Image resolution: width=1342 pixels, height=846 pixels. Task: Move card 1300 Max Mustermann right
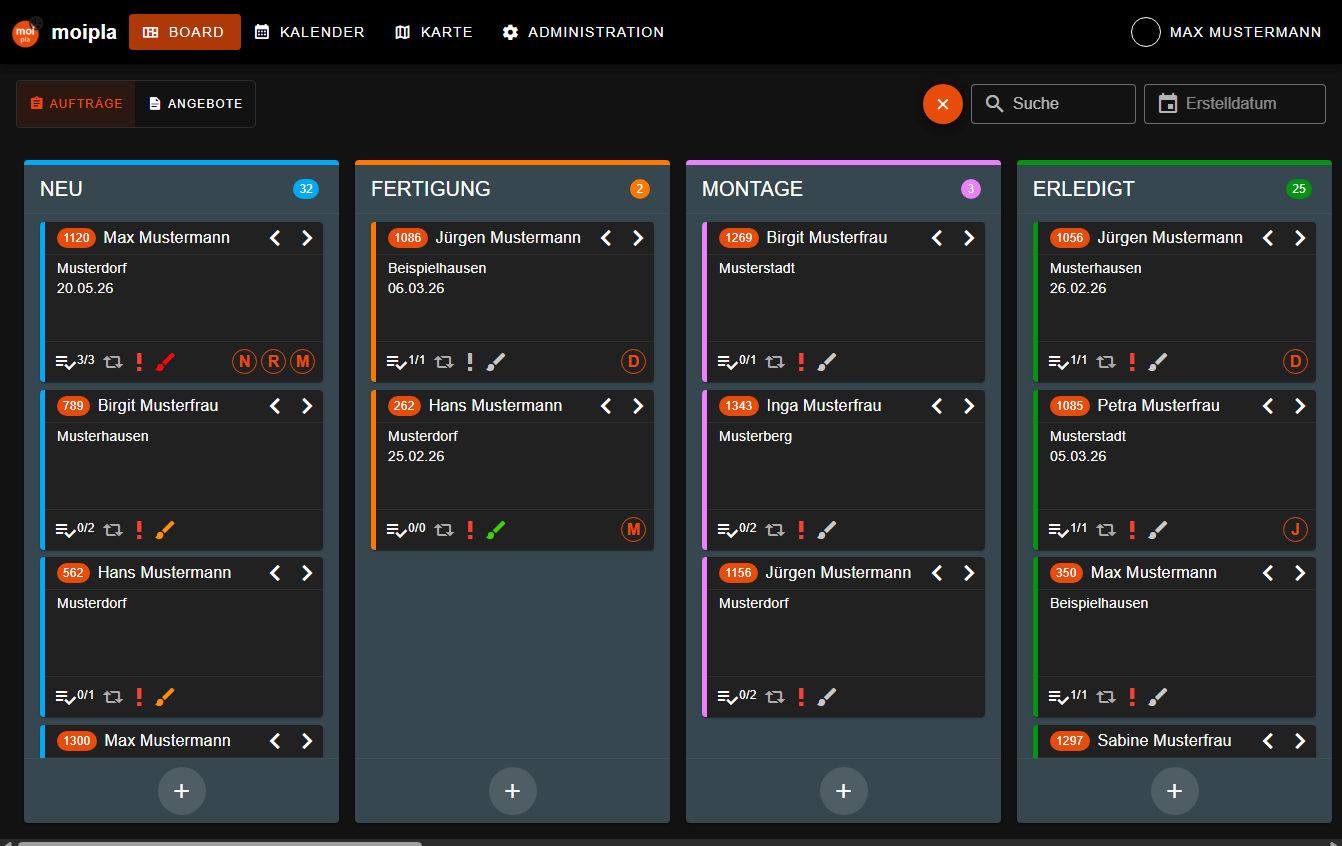coord(307,741)
